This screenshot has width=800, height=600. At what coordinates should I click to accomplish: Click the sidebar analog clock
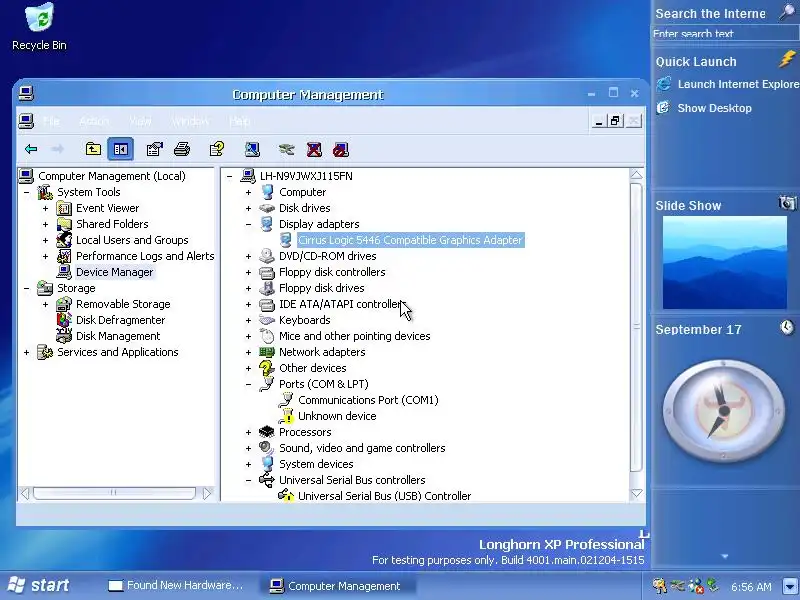click(x=723, y=411)
